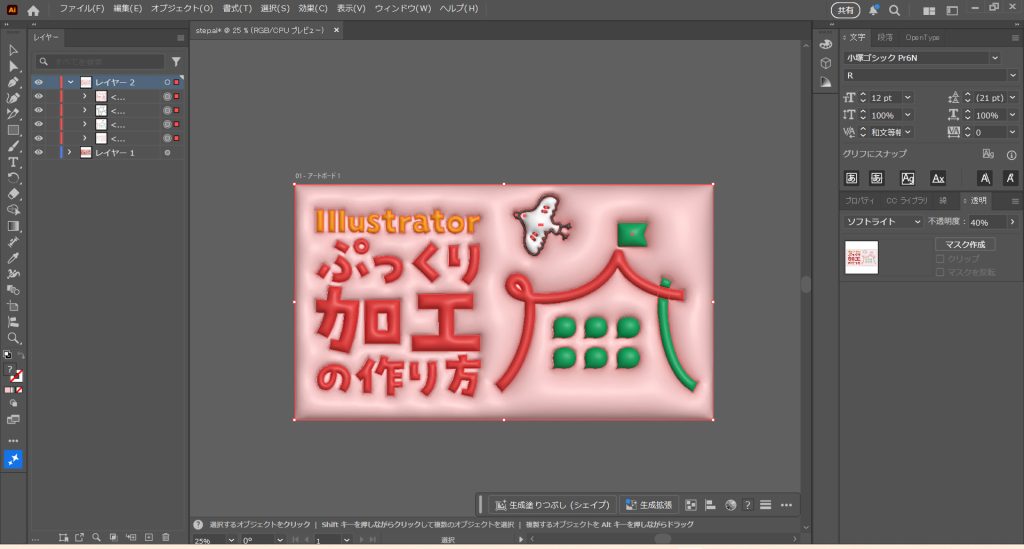Viewport: 1024px width, 549px height.
Task: Enable the クリップ checkbox
Action: click(x=940, y=259)
